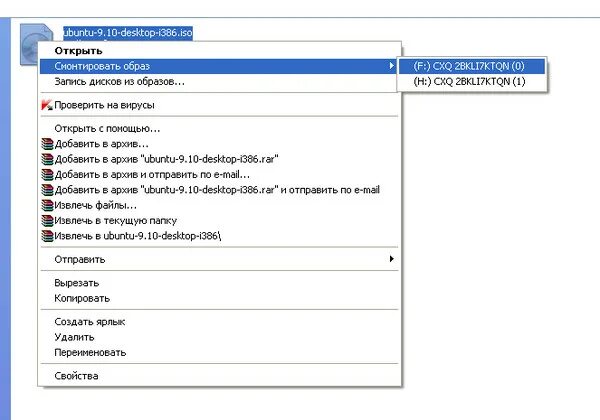The width and height of the screenshot is (600, 420).
Task: Select Копировать in the context menu
Action: 220,298
